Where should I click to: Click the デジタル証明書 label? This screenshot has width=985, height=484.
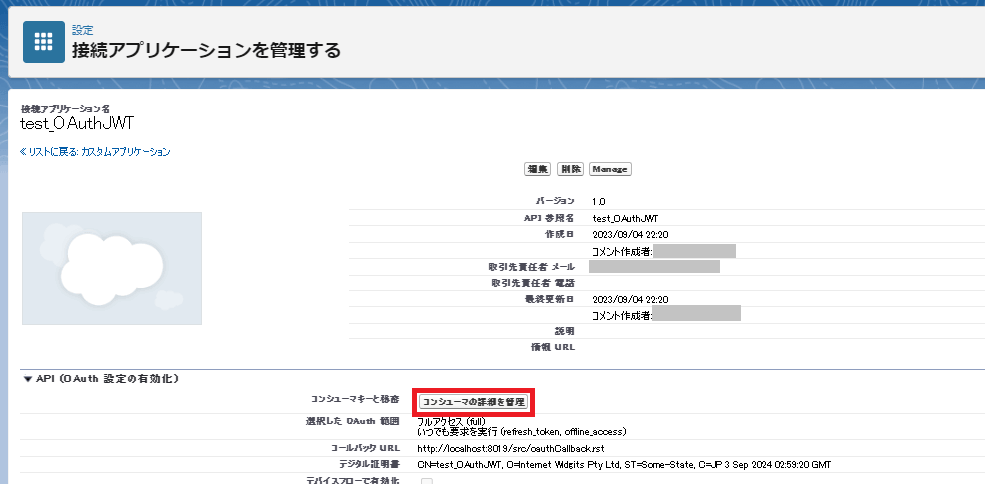pyautogui.click(x=369, y=465)
